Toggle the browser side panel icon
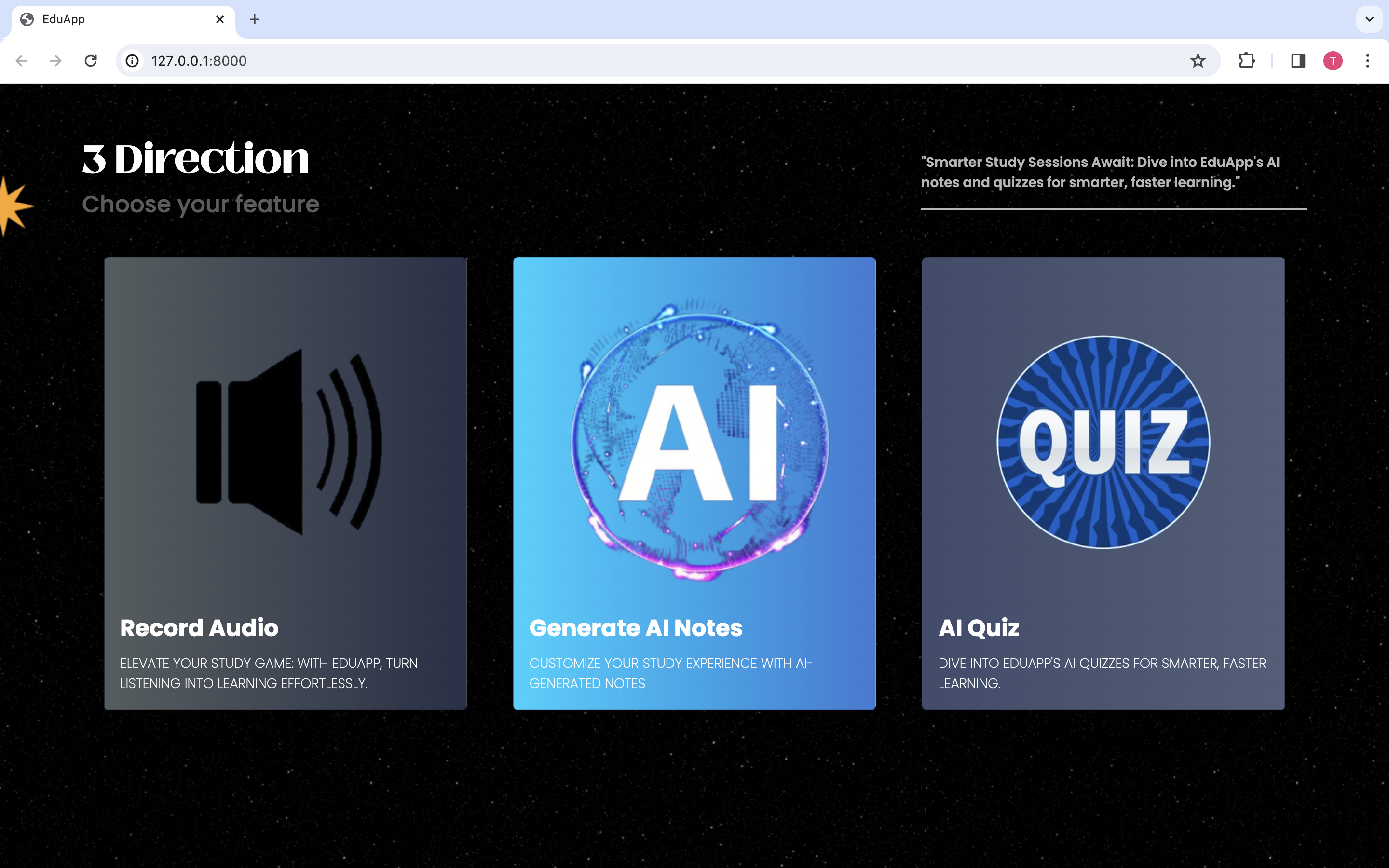 (x=1298, y=61)
